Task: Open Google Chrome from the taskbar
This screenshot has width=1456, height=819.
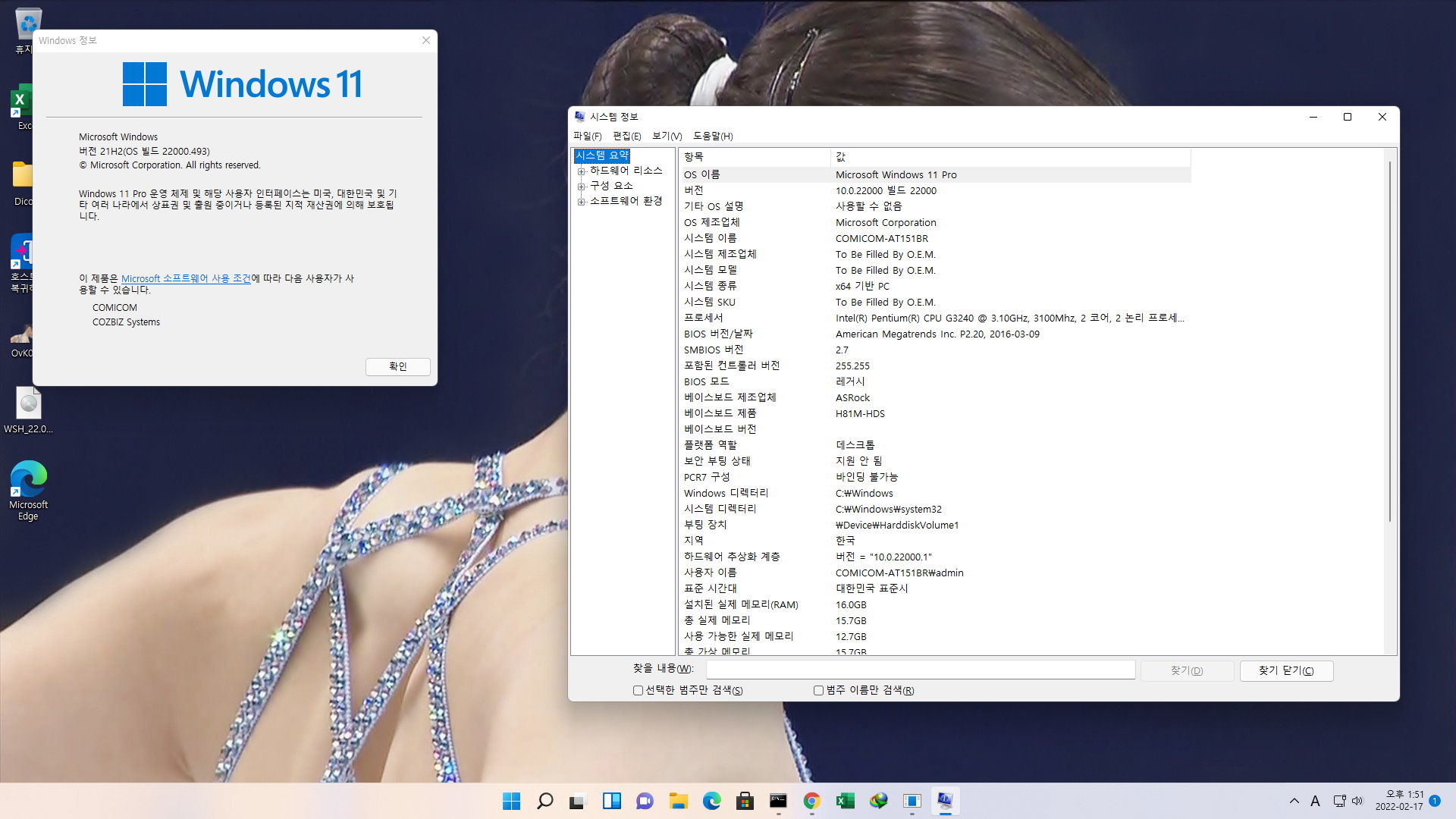Action: point(811,801)
